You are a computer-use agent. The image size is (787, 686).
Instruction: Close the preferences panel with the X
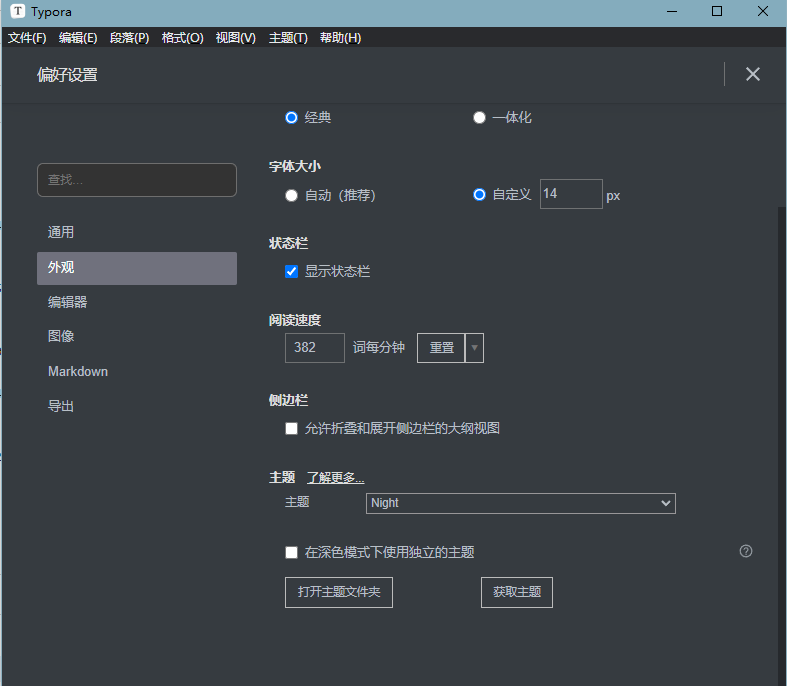click(x=752, y=74)
